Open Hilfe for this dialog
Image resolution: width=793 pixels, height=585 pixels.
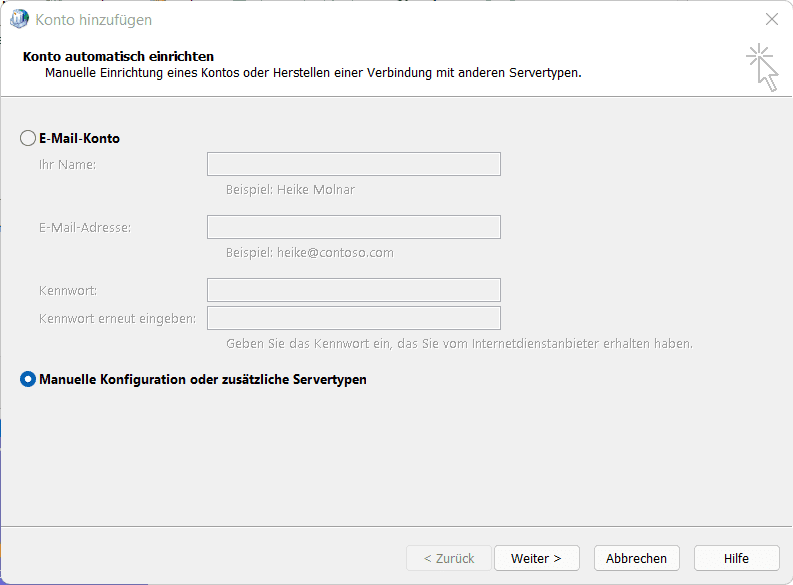pos(736,558)
